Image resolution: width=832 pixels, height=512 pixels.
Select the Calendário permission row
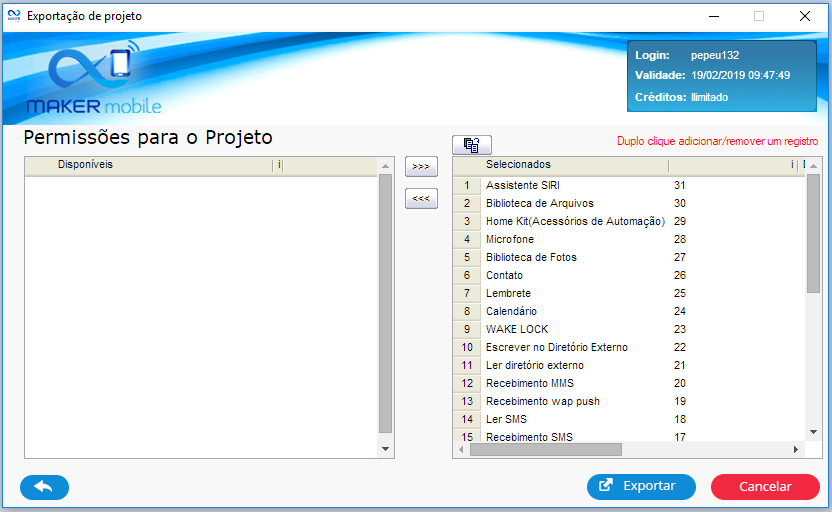(x=511, y=311)
